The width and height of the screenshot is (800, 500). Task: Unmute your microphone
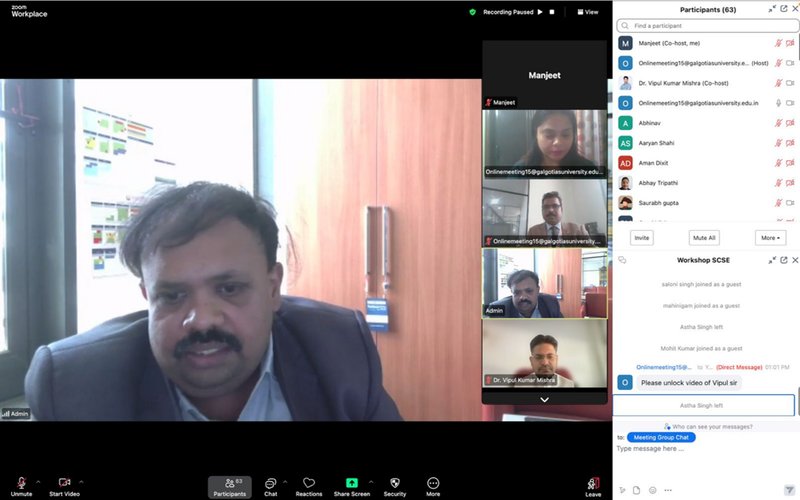click(21, 485)
